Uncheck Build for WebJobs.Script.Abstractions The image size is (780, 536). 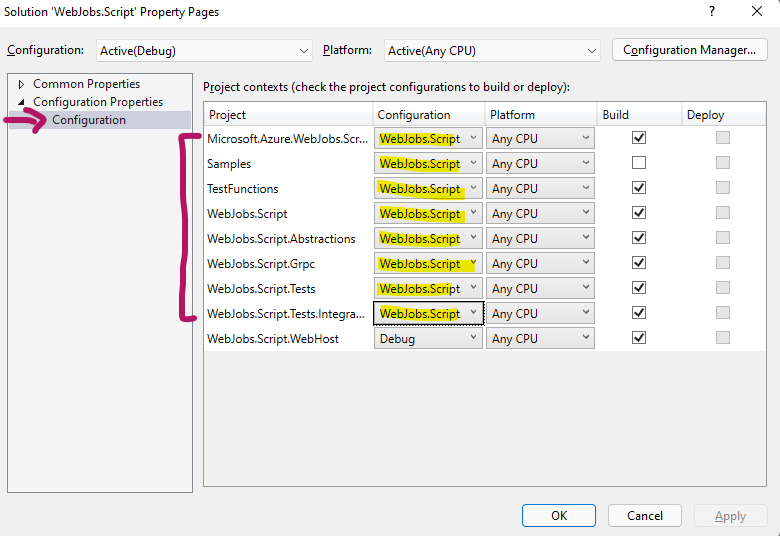(639, 238)
